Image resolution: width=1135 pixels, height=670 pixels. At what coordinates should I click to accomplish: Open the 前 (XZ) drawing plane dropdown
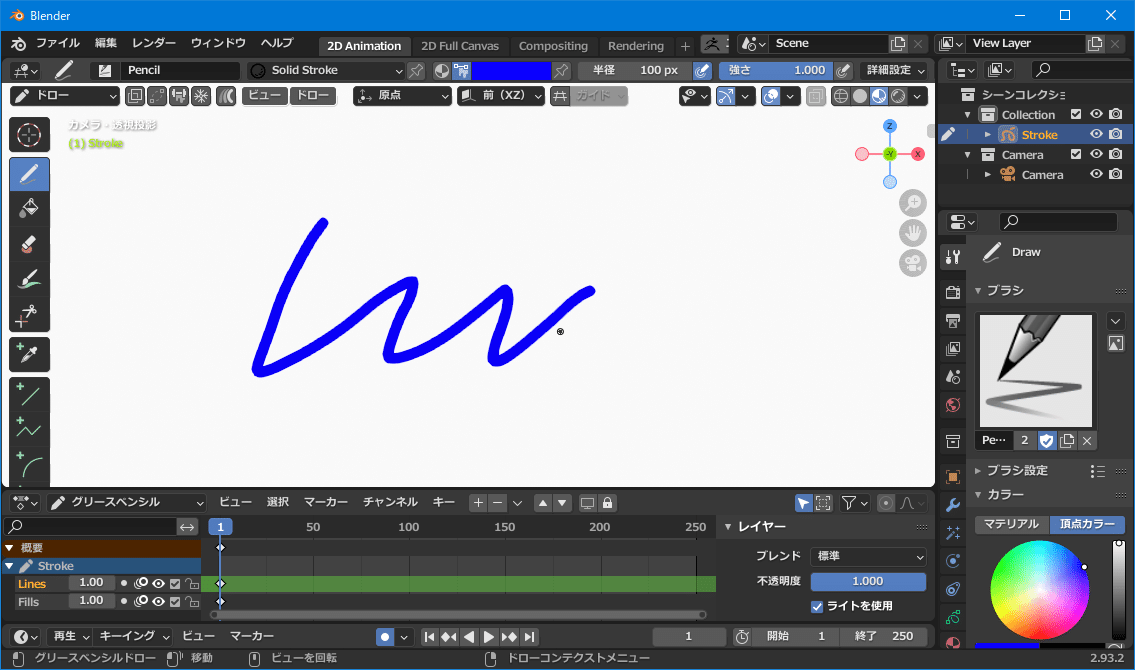coord(501,96)
